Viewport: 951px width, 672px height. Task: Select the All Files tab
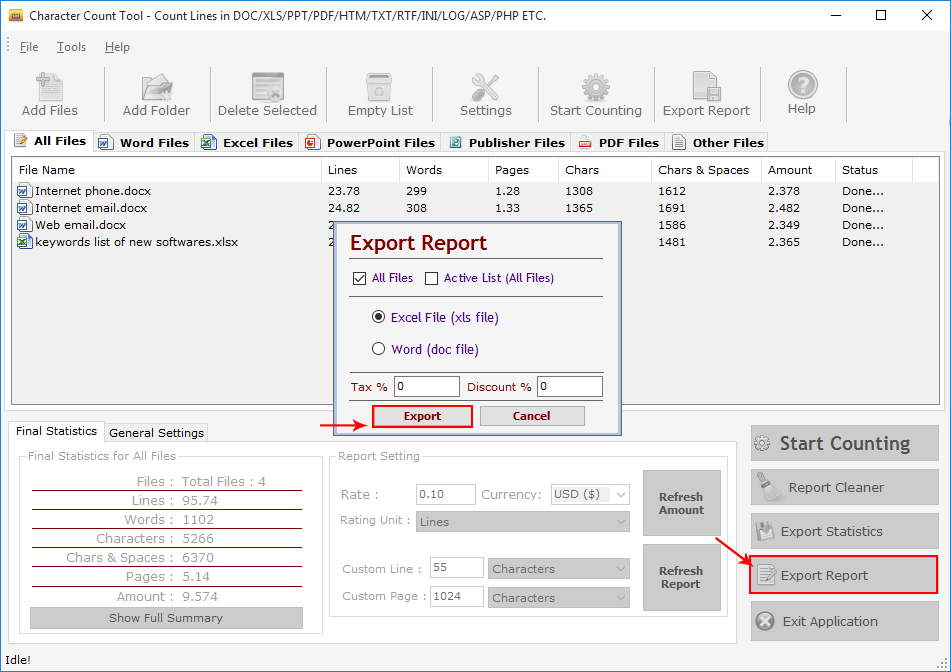point(50,141)
